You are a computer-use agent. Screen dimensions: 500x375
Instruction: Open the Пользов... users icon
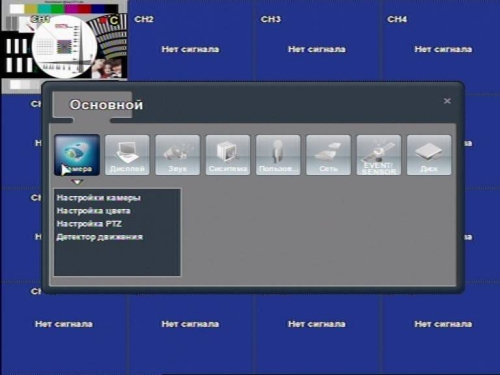point(278,155)
